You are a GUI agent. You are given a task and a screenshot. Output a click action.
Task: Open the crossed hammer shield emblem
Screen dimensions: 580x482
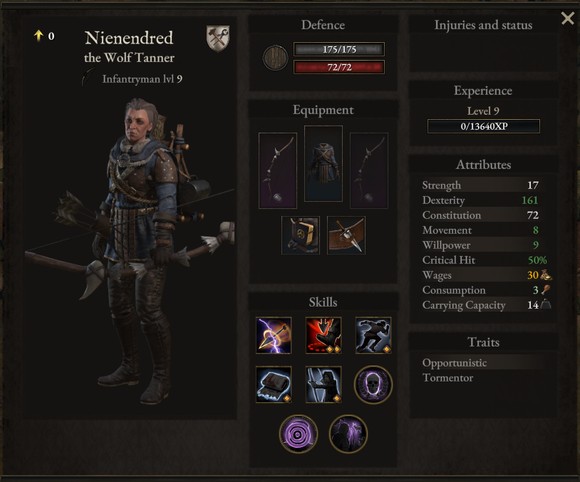point(218,38)
